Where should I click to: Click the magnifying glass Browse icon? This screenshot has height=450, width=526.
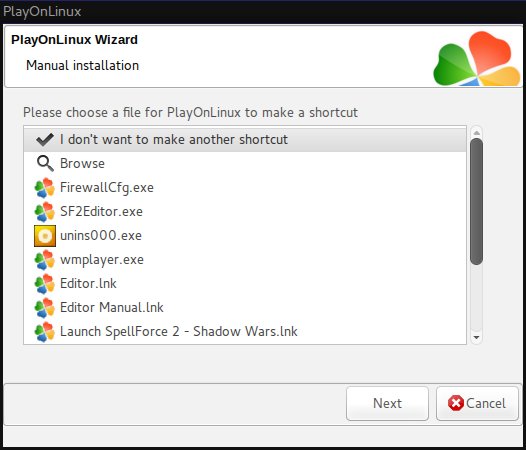45,163
